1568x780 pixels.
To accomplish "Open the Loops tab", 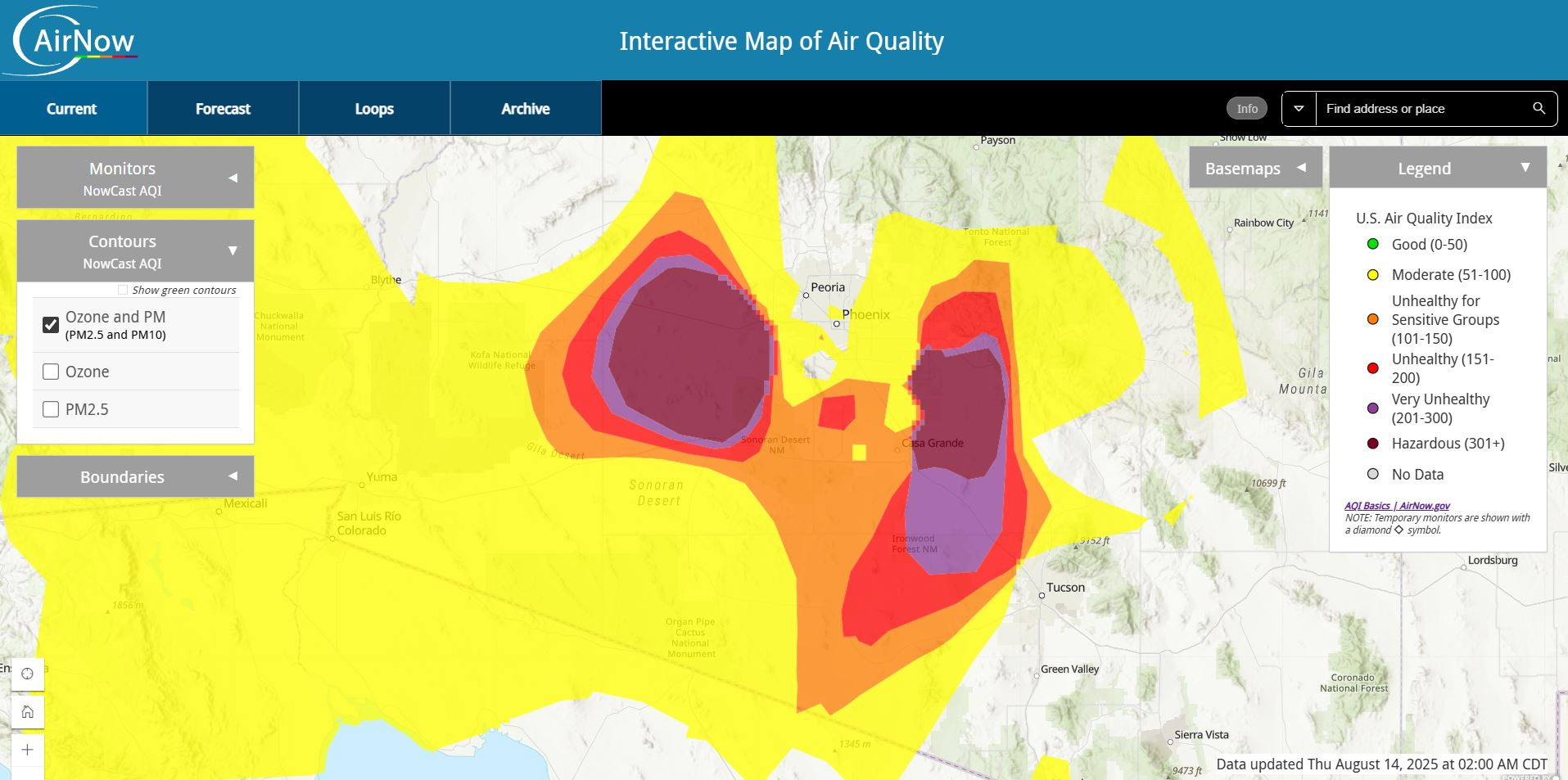I will tap(374, 108).
